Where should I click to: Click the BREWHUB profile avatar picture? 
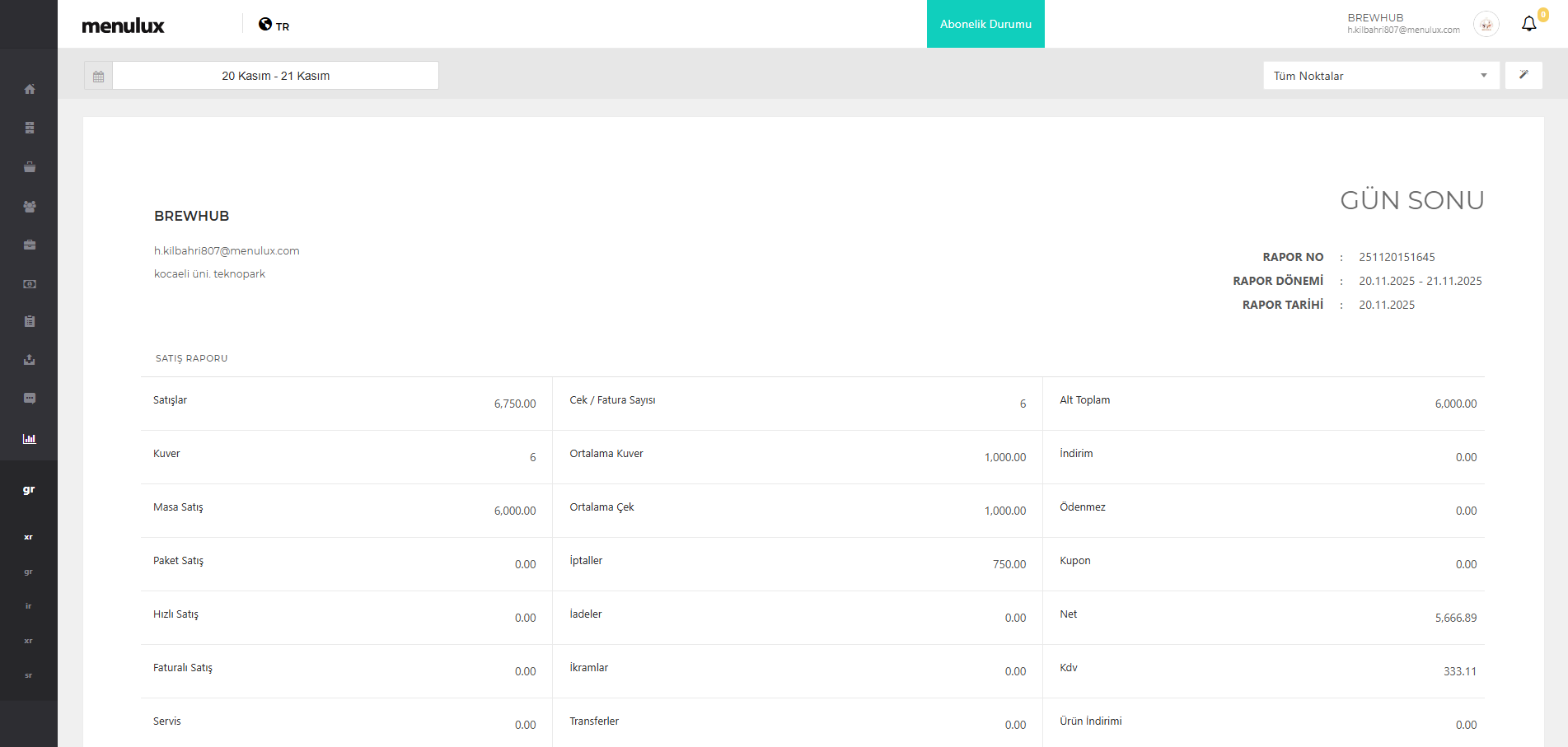click(x=1486, y=25)
